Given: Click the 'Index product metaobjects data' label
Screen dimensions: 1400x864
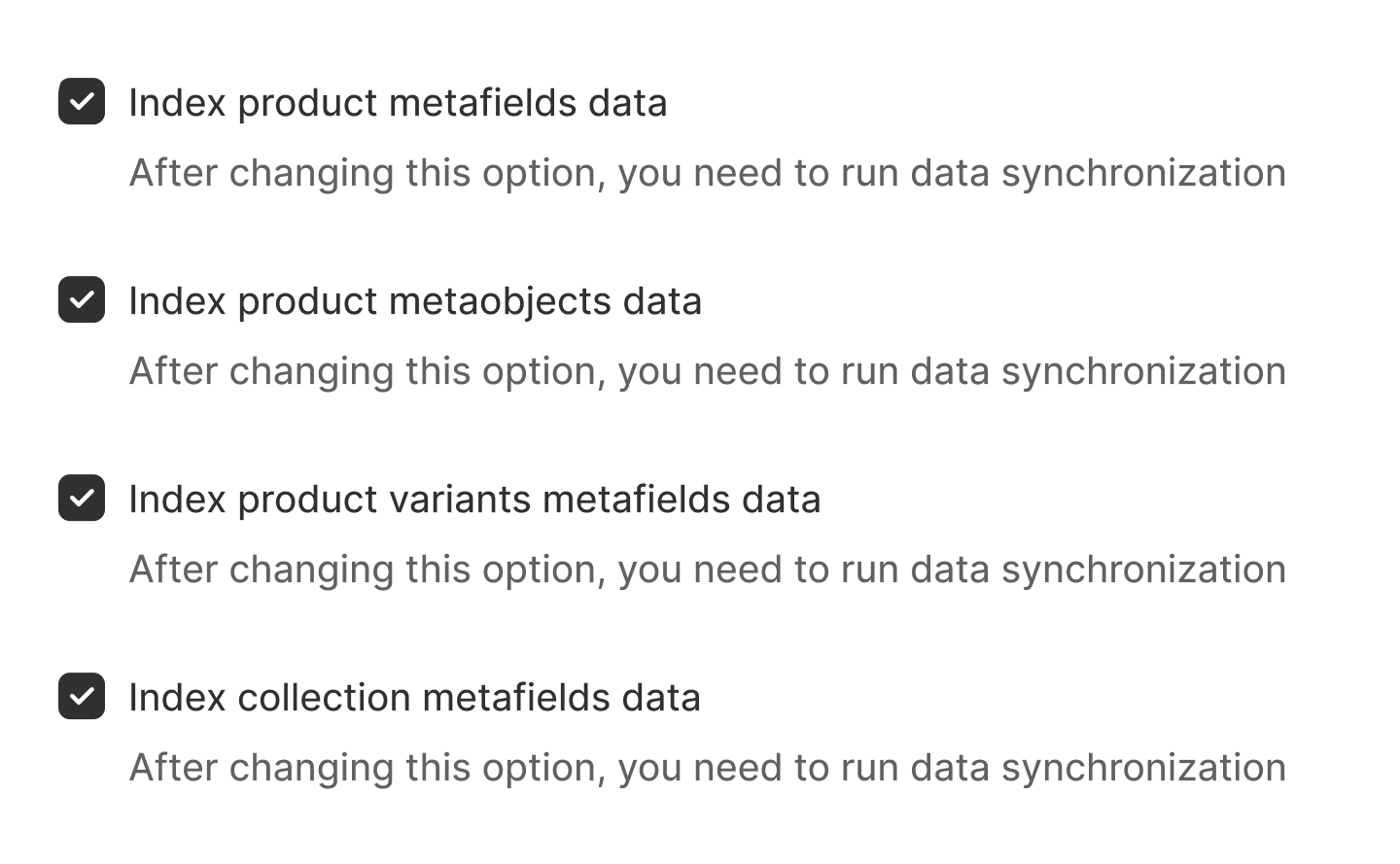Looking at the screenshot, I should 415,301.
